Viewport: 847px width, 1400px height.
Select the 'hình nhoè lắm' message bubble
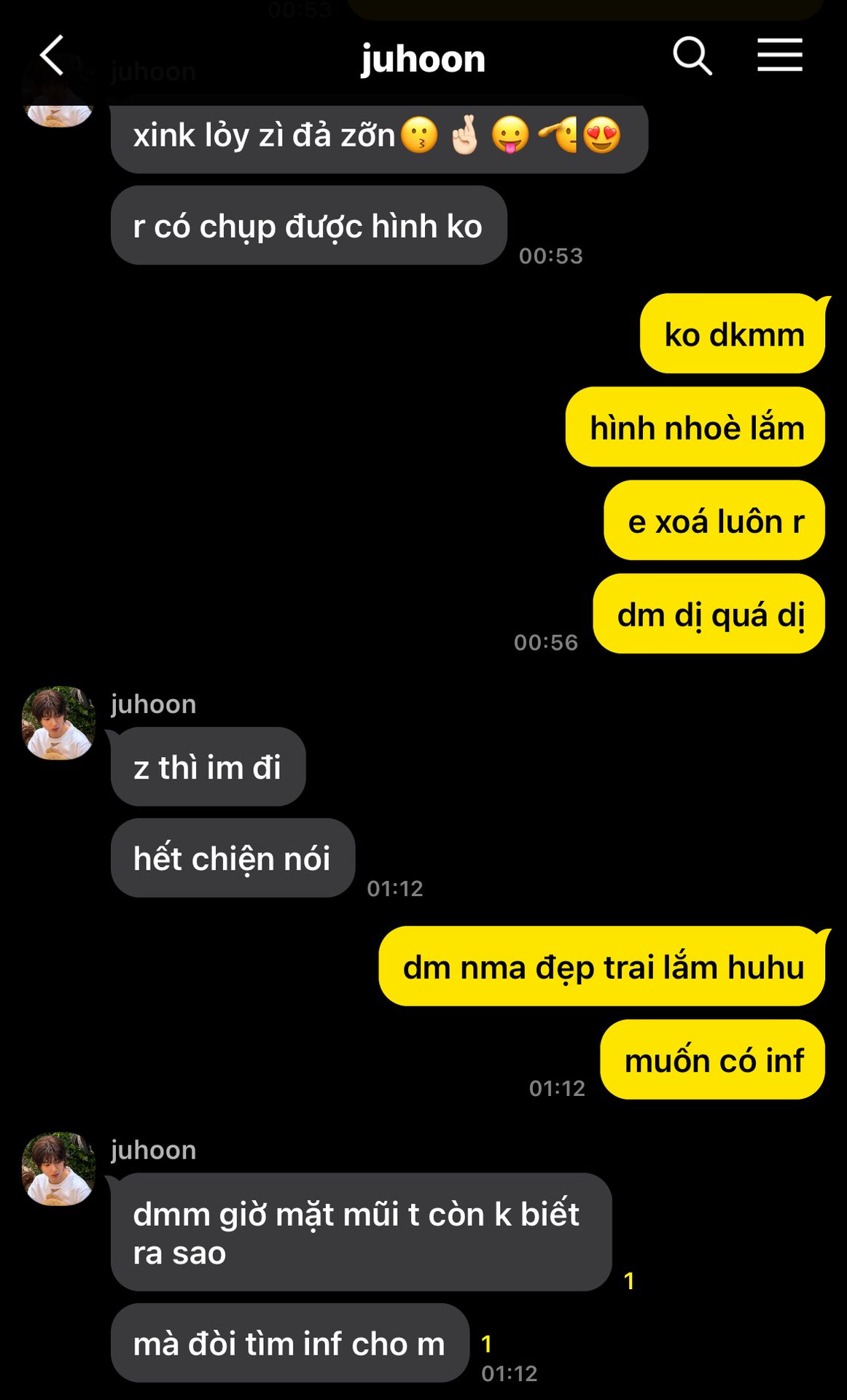click(695, 427)
